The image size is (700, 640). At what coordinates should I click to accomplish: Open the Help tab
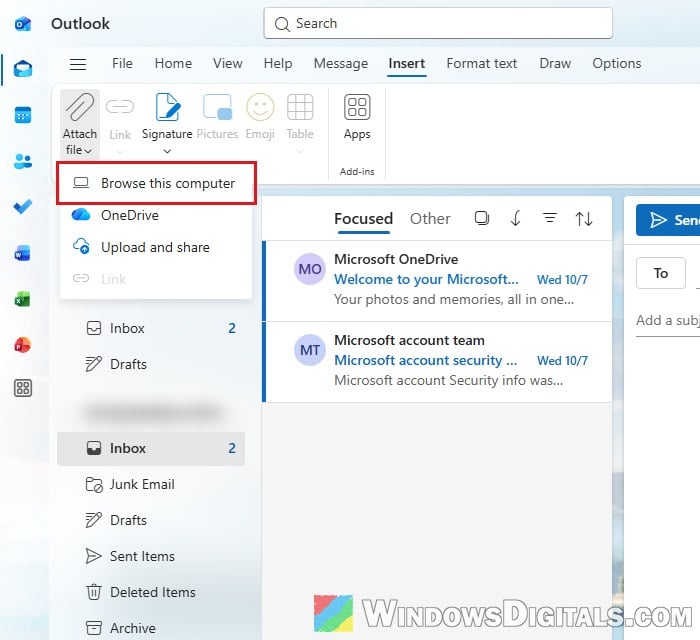pyautogui.click(x=278, y=63)
